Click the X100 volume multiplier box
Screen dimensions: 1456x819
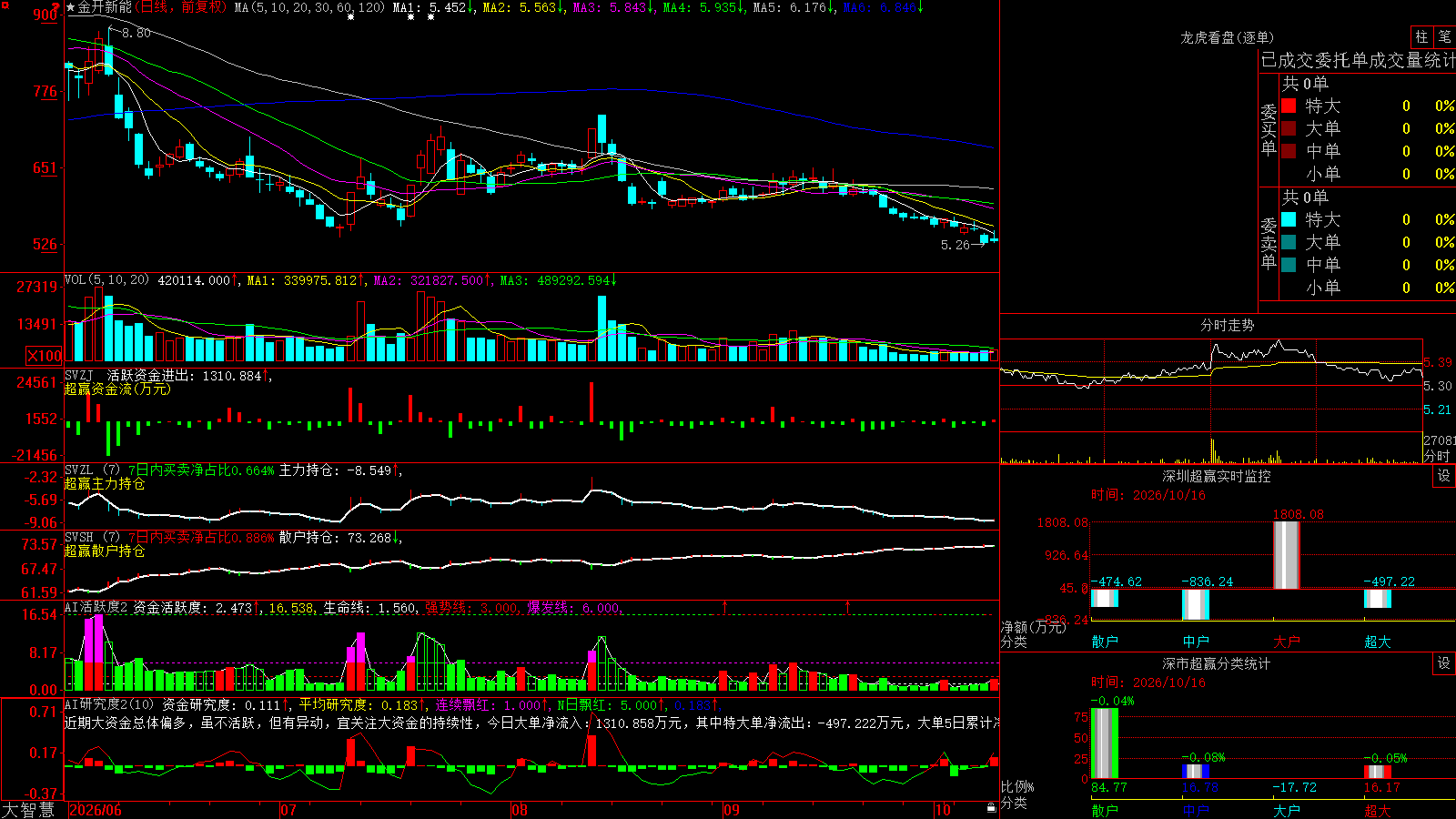[45, 356]
